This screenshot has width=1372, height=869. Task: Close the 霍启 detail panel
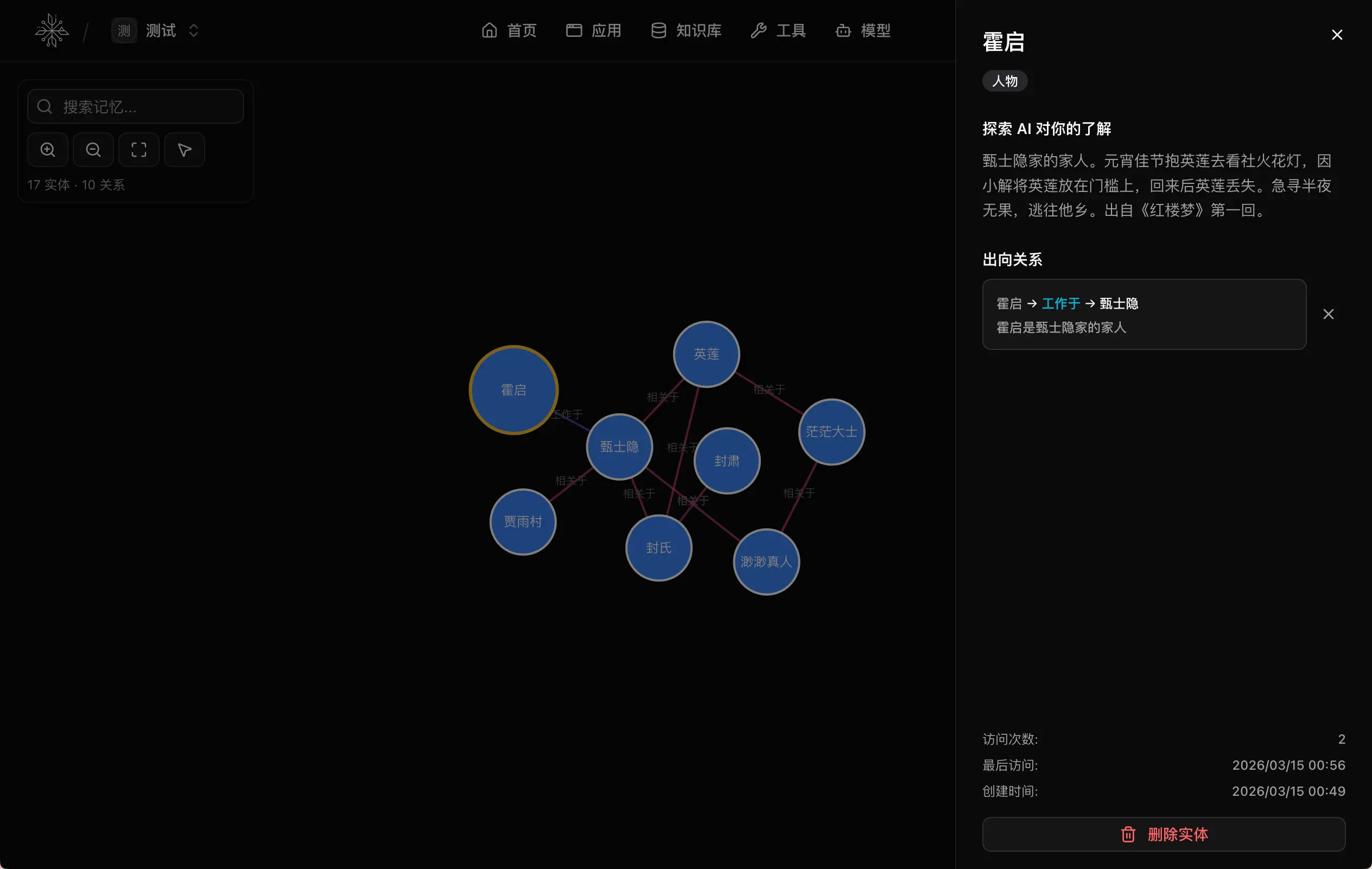coord(1337,35)
